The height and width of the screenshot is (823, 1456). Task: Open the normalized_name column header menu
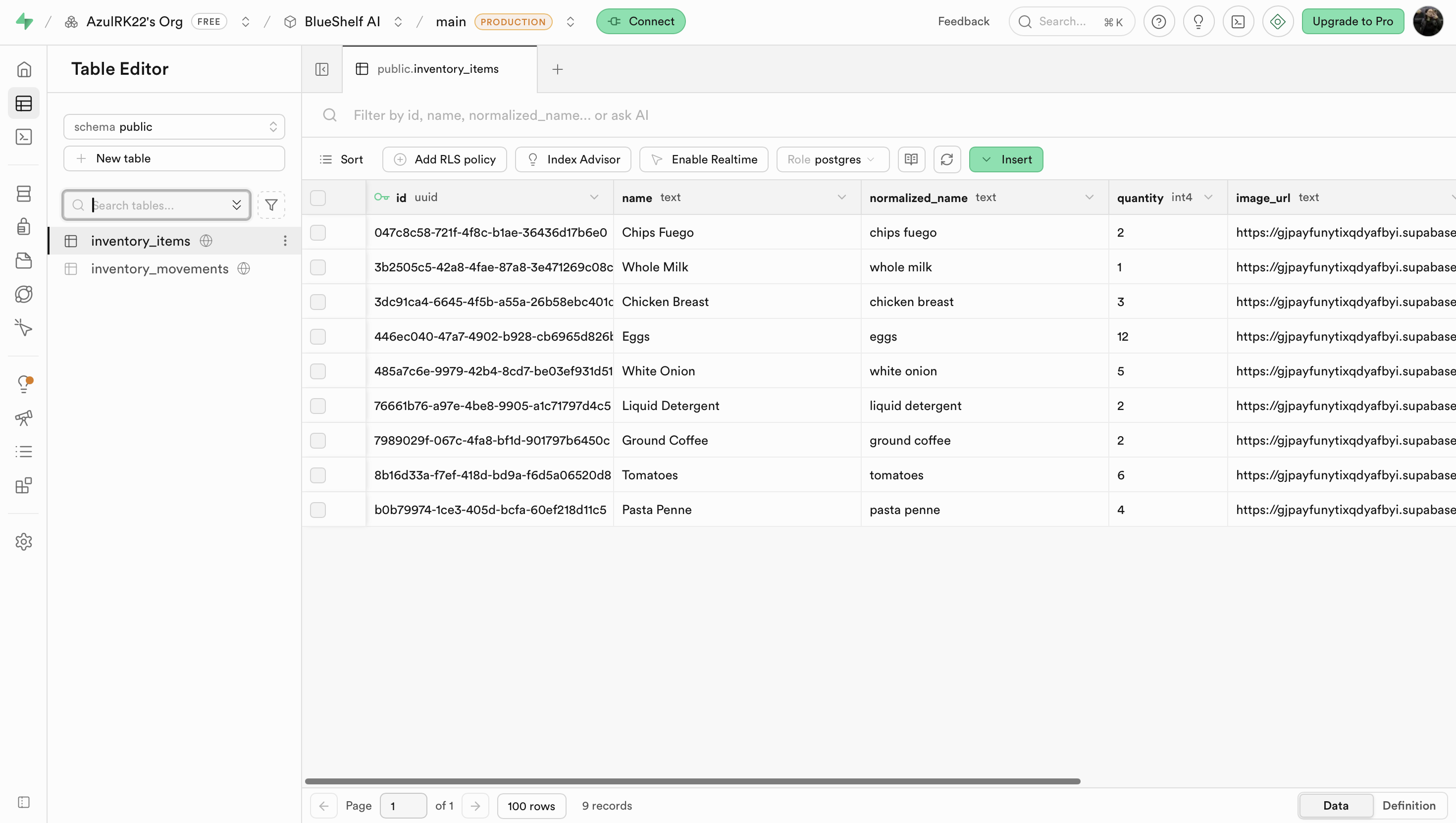1089,197
